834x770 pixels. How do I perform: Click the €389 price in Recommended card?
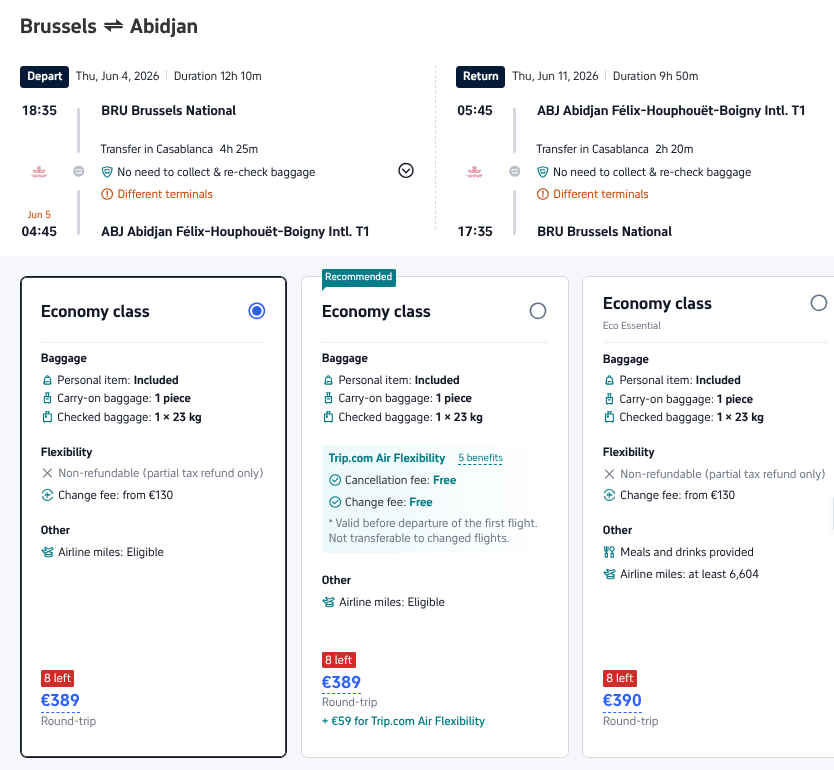(x=341, y=682)
